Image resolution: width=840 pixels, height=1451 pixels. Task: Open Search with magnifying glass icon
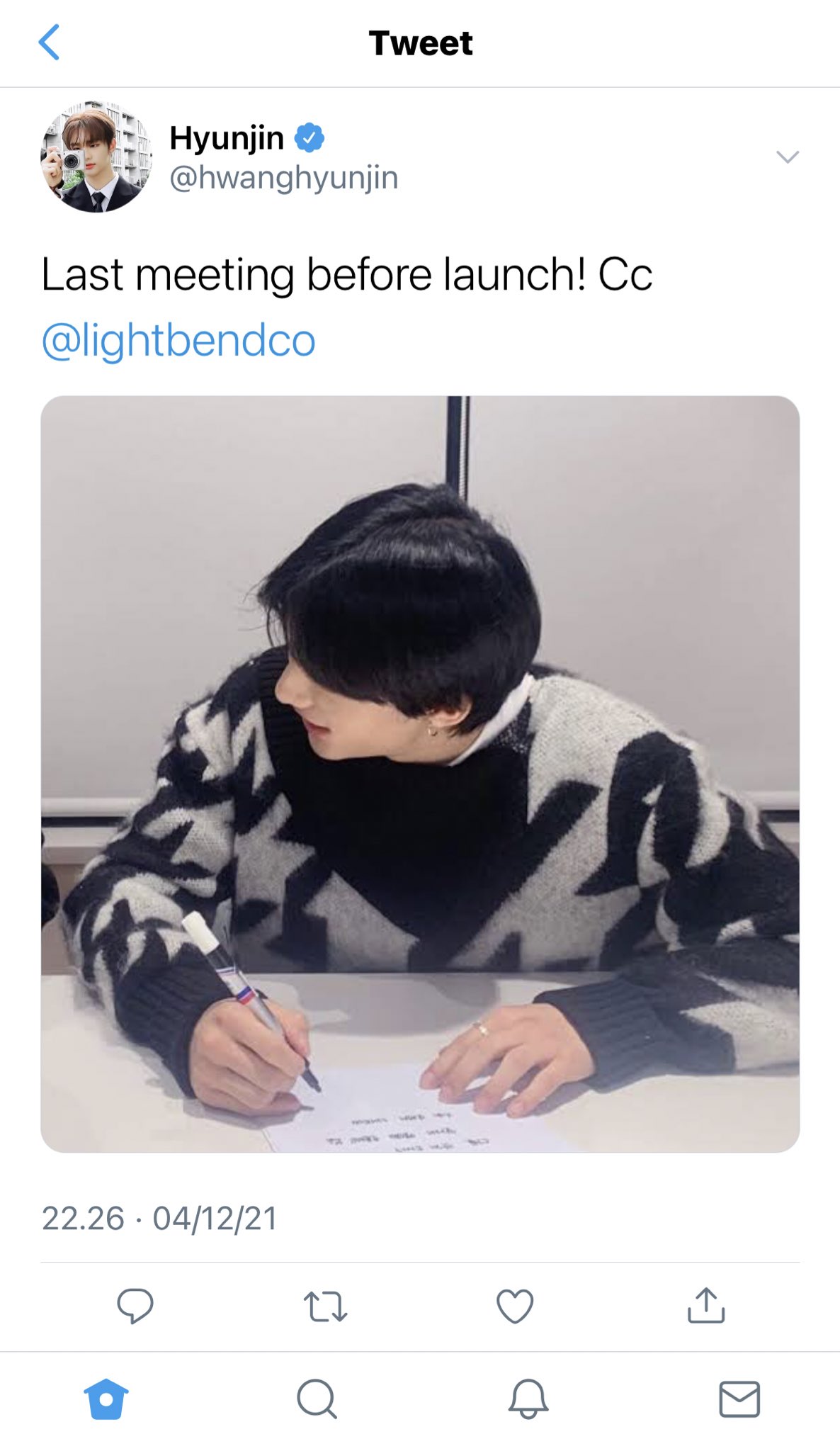[317, 1399]
